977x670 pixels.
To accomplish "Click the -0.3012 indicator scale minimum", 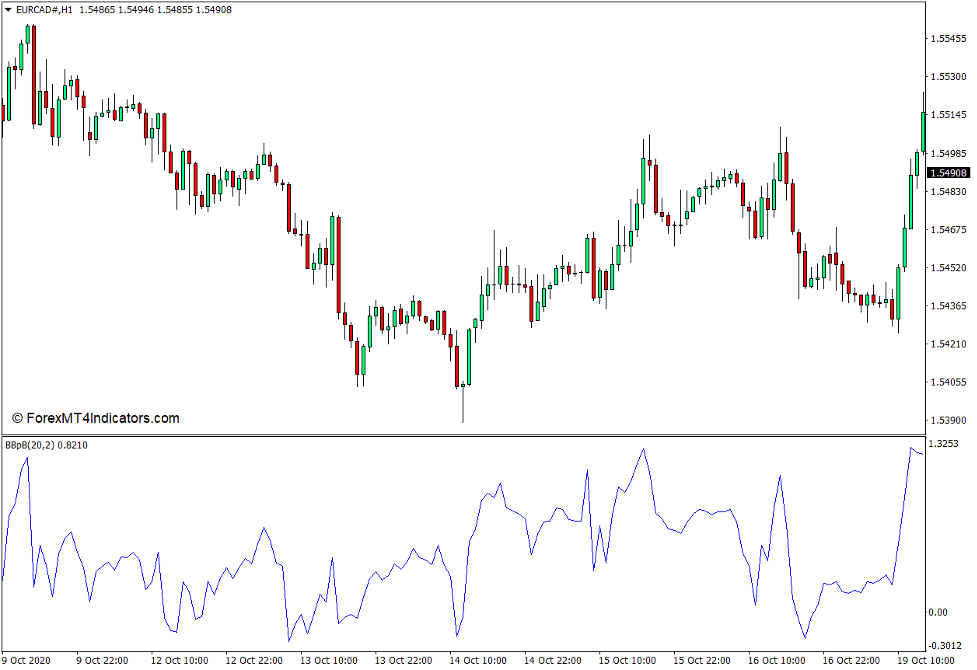I will pyautogui.click(x=945, y=644).
